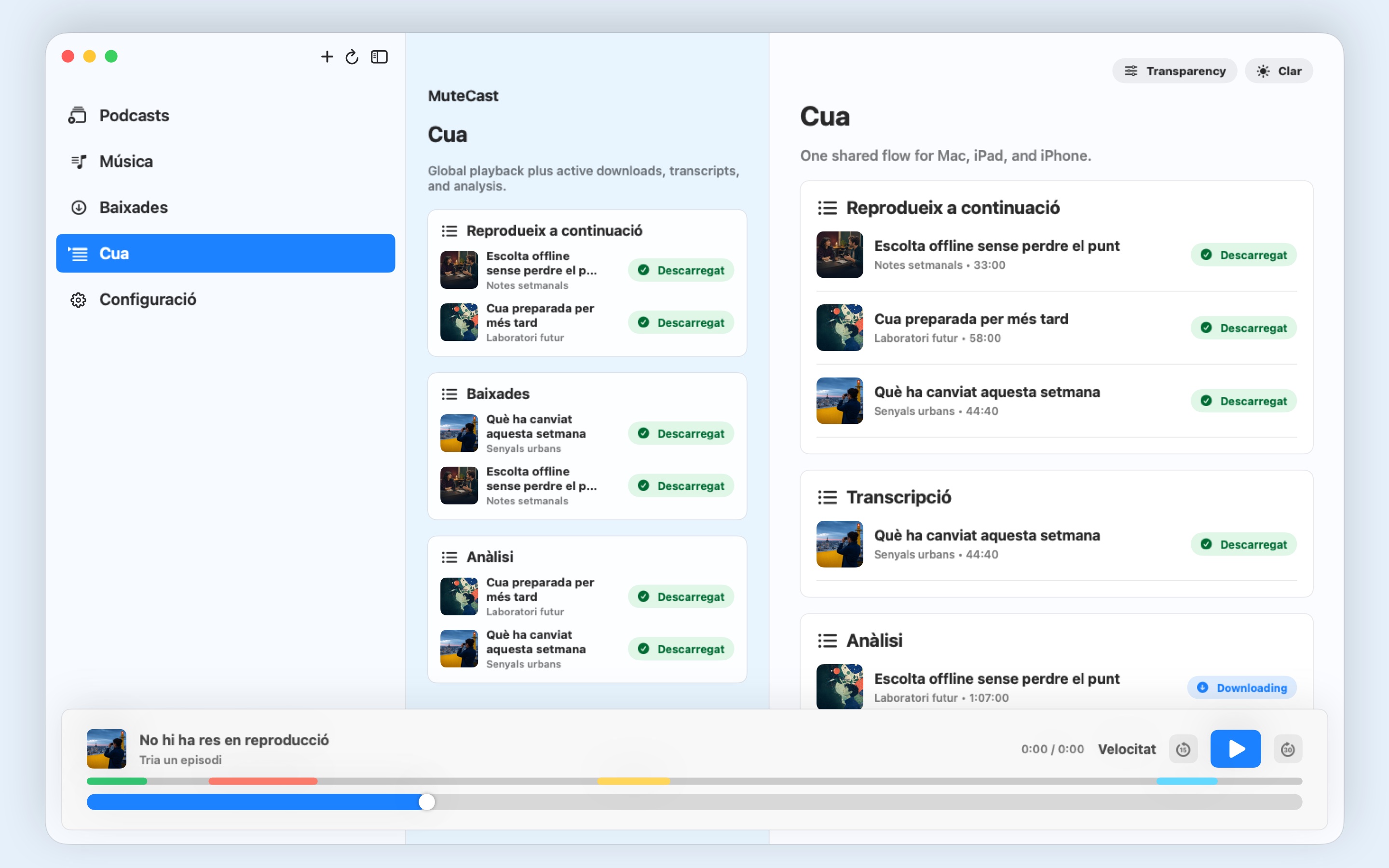Toggle the Clar theme button
Image resolution: width=1389 pixels, height=868 pixels.
(x=1279, y=71)
